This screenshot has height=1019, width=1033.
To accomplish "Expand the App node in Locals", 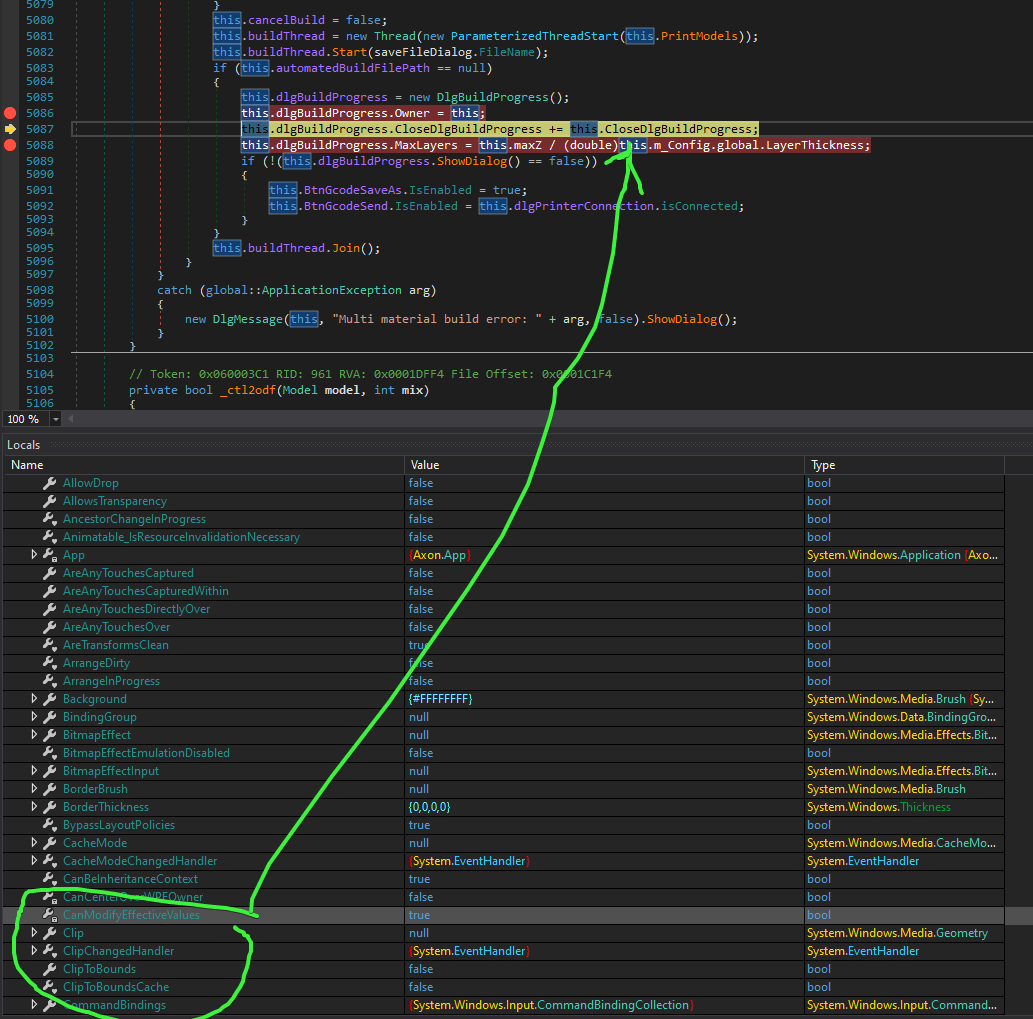I will [34, 555].
